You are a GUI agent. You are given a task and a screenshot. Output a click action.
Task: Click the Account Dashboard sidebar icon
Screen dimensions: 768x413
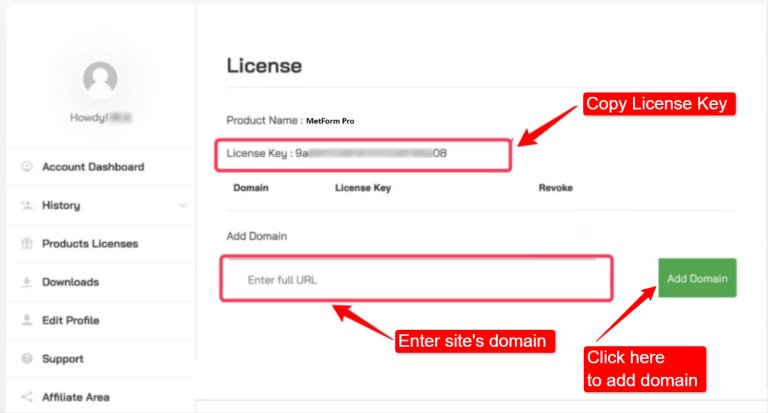pos(26,167)
